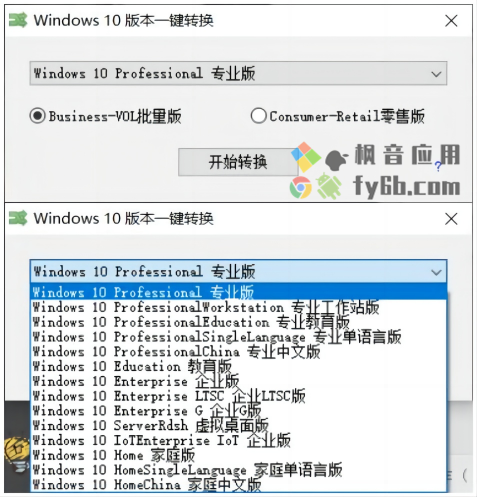Click the green app icon in upper title bar
Viewport: 477px width, 497px height.
[18, 20]
